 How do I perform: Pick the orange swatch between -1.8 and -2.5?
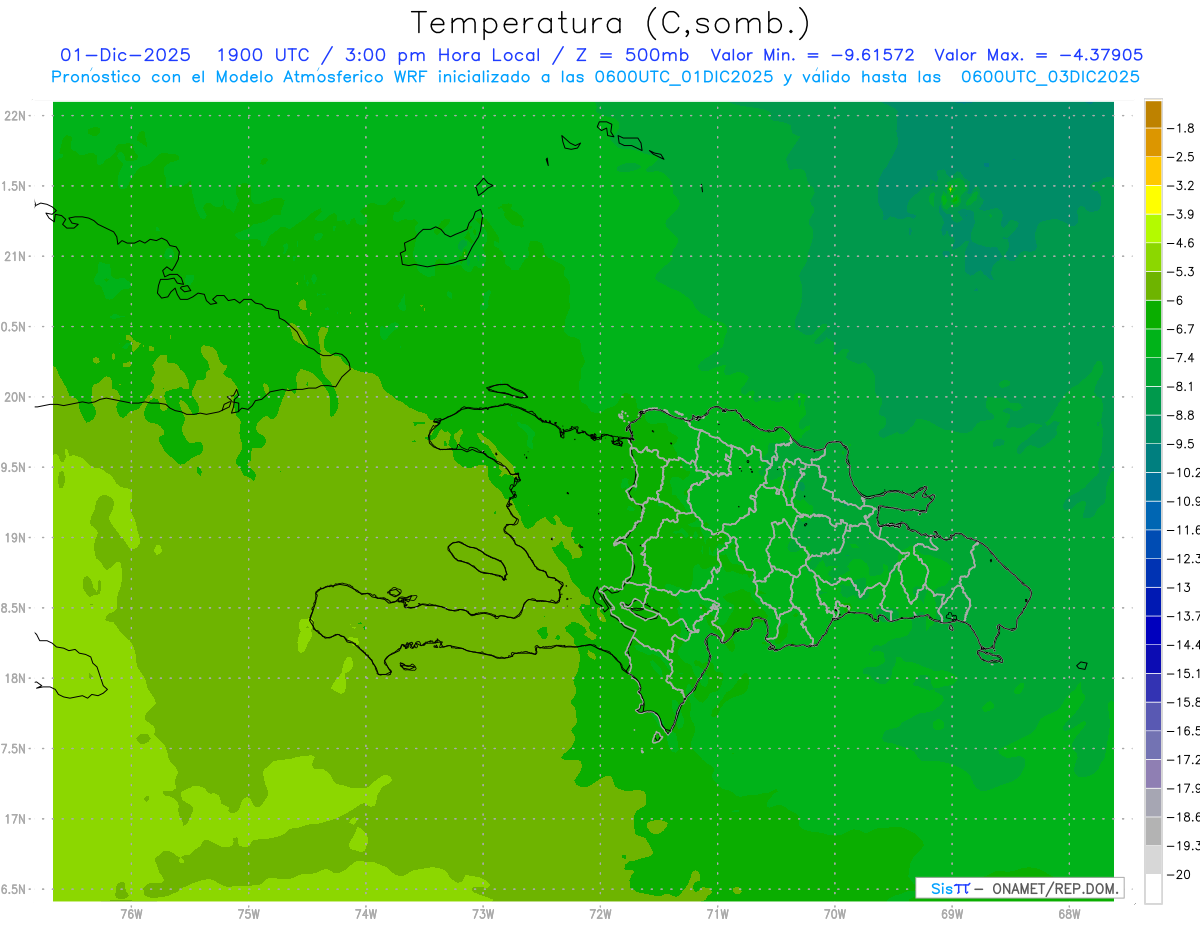point(1153,142)
